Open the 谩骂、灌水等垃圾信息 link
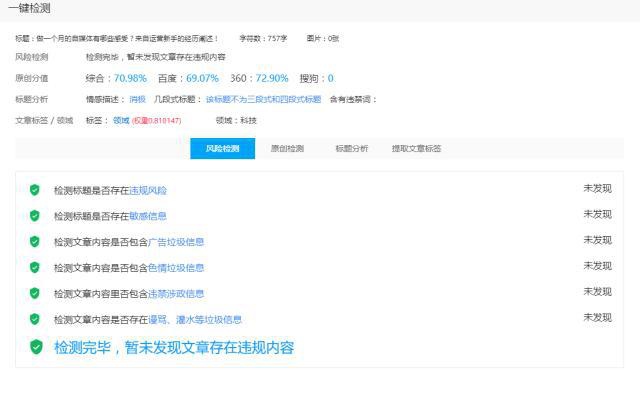Viewport: 640px width, 394px height. pos(195,320)
